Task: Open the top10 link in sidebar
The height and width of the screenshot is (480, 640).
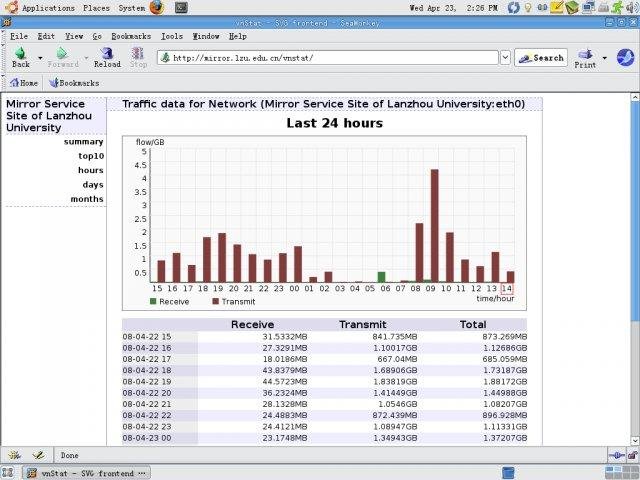Action: 91,156
